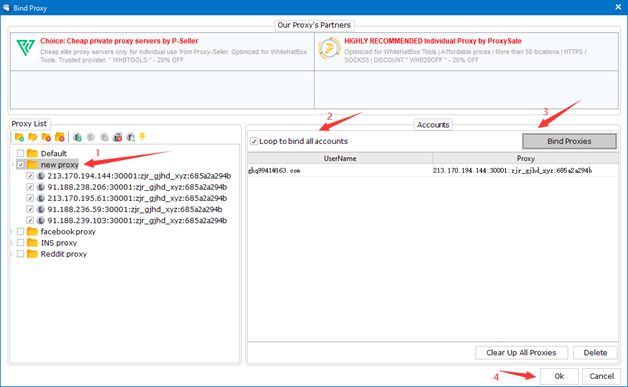The width and height of the screenshot is (628, 387).
Task: Select the 'Default' folder label
Action: [x=54, y=153]
